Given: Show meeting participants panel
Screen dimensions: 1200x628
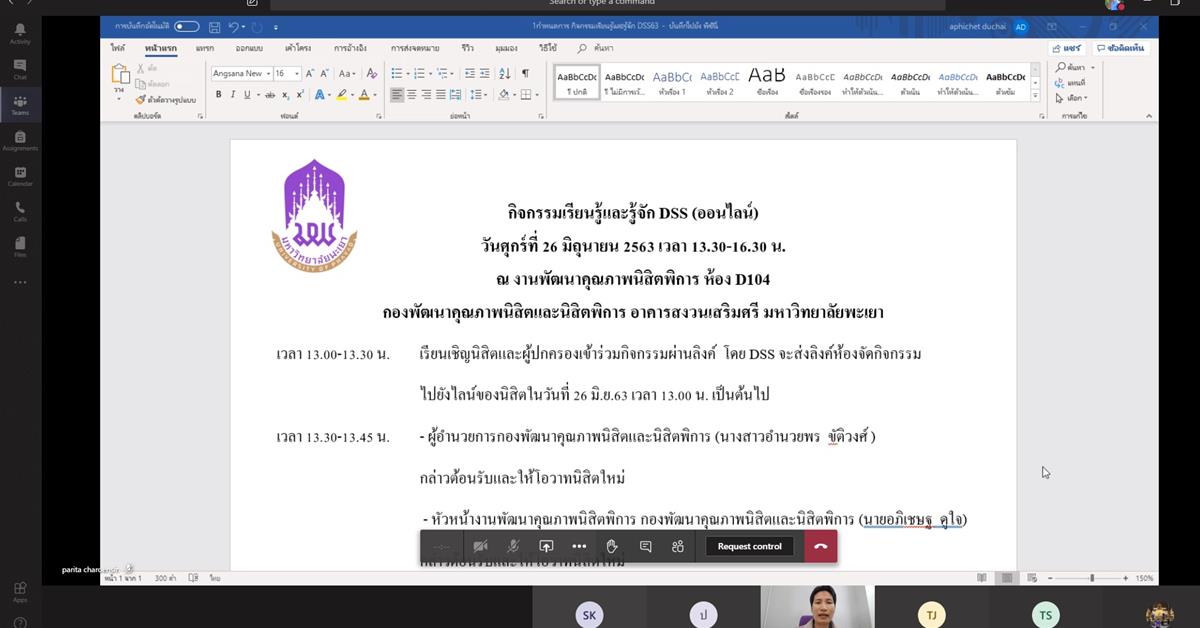Looking at the screenshot, I should click(678, 546).
